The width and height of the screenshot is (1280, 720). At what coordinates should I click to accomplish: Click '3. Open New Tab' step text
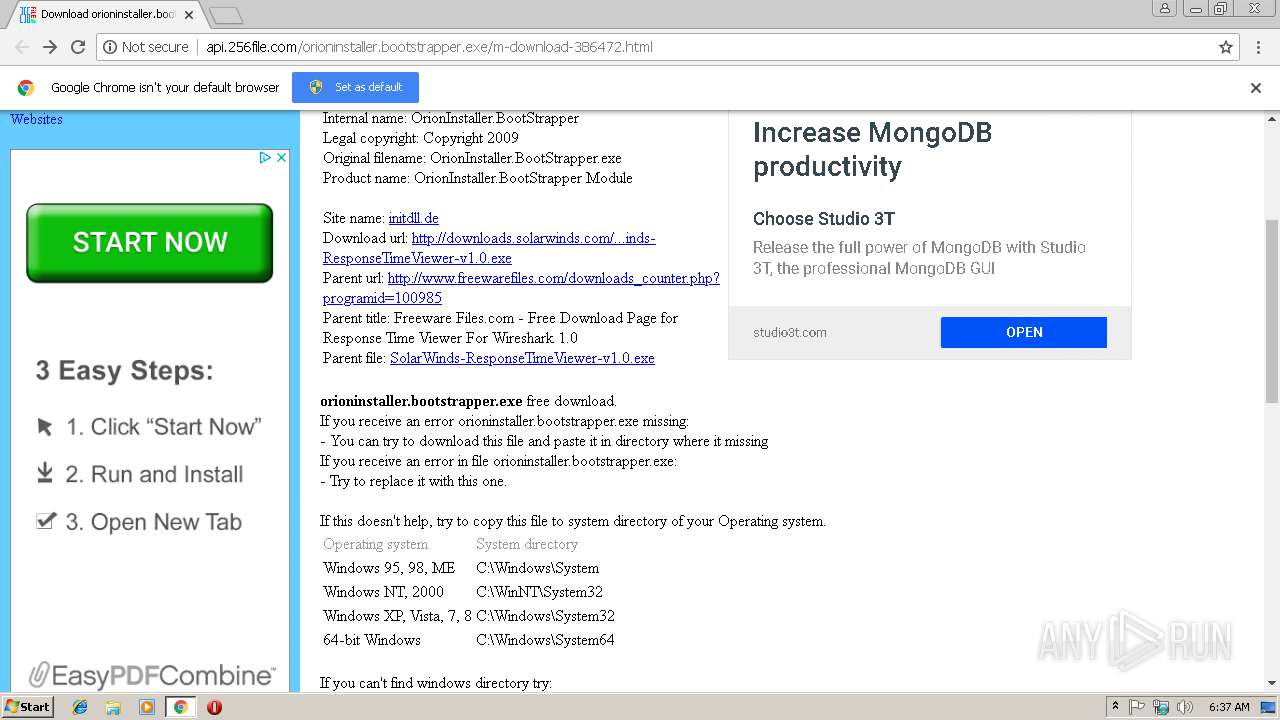[154, 522]
